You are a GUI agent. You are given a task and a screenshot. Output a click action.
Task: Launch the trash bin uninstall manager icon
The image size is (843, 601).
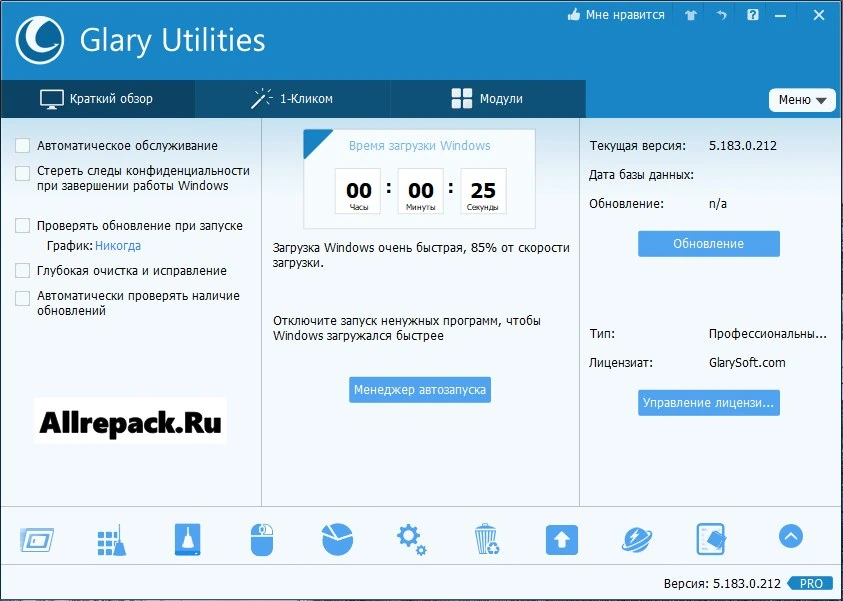[487, 539]
